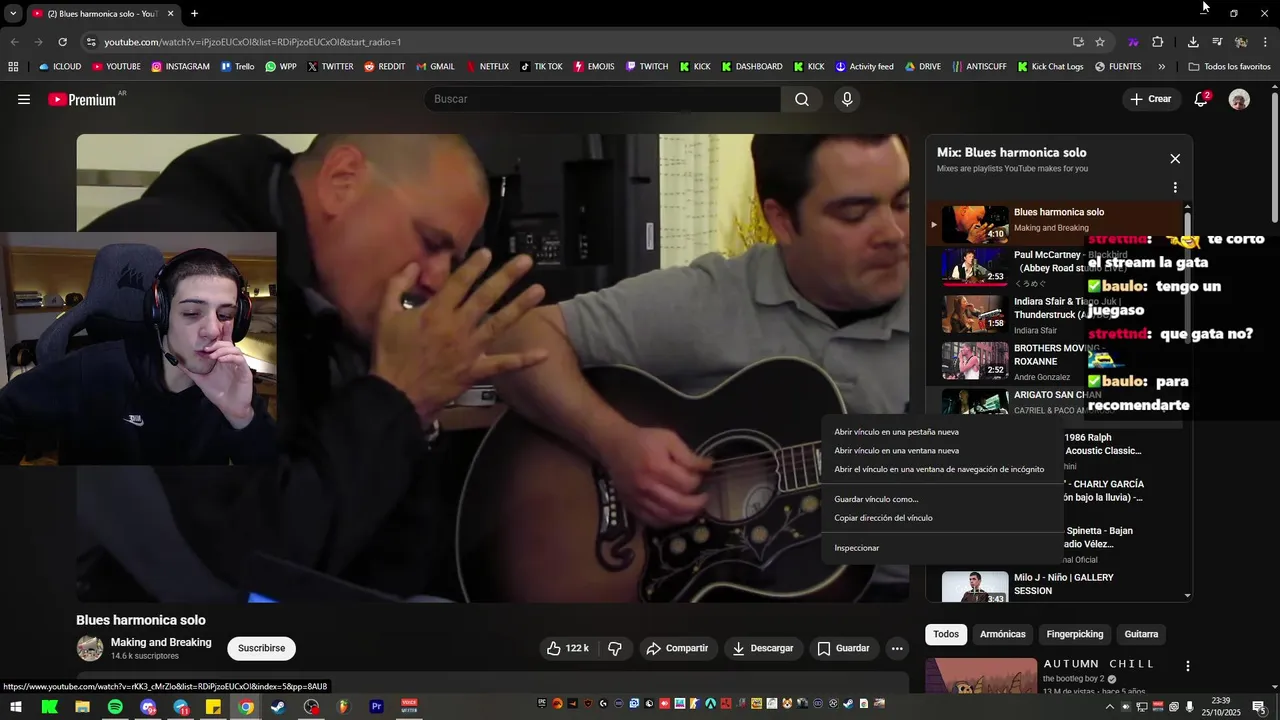Click the Descargar button
This screenshot has height=720, width=1280.
[x=763, y=648]
